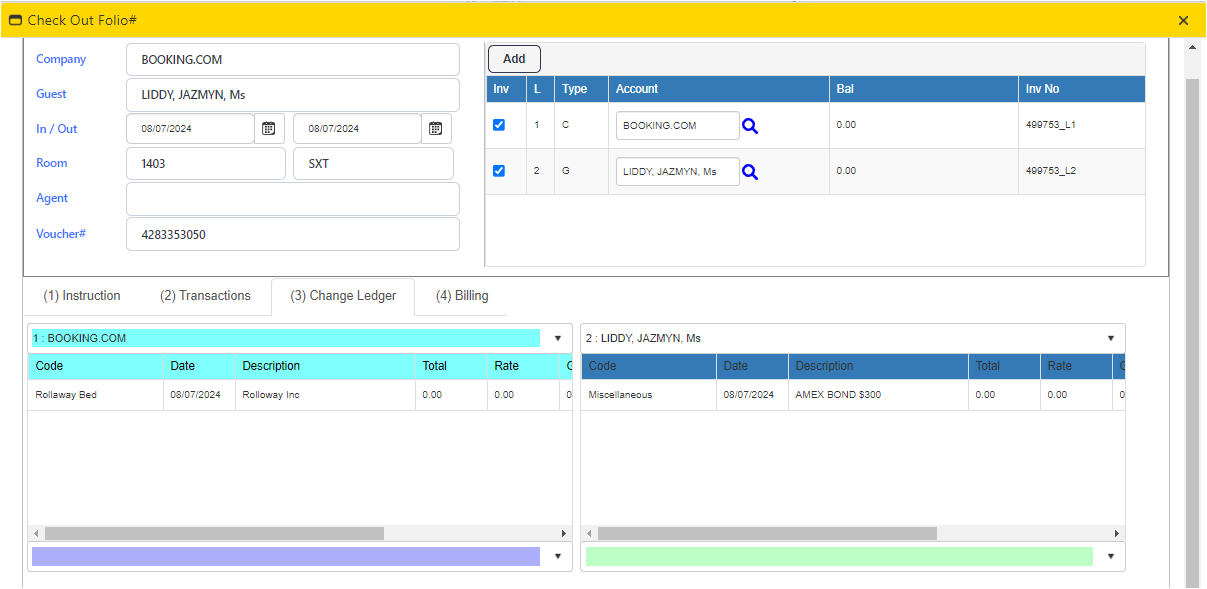Screen dimensions: 1207x589
Task: Click the room type field SXT
Action: (x=373, y=163)
